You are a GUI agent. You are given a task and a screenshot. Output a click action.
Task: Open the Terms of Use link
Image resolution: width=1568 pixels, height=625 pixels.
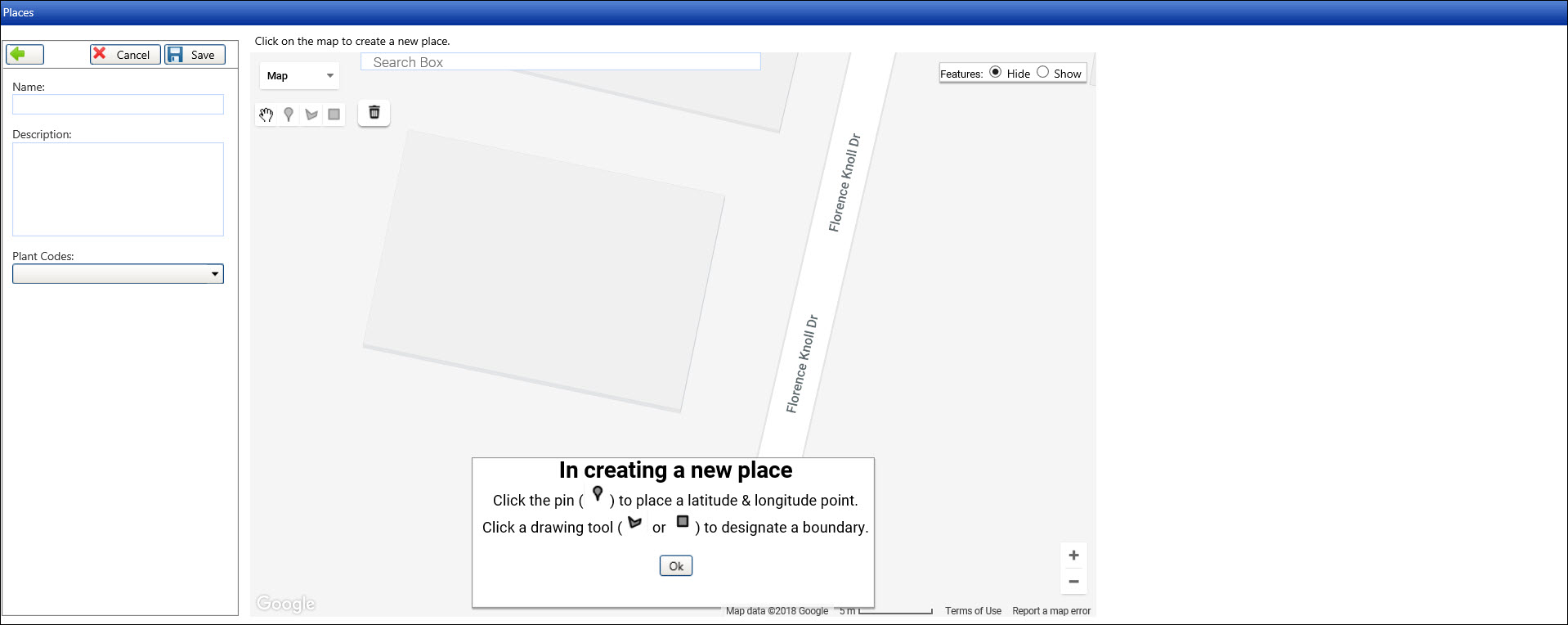point(973,611)
